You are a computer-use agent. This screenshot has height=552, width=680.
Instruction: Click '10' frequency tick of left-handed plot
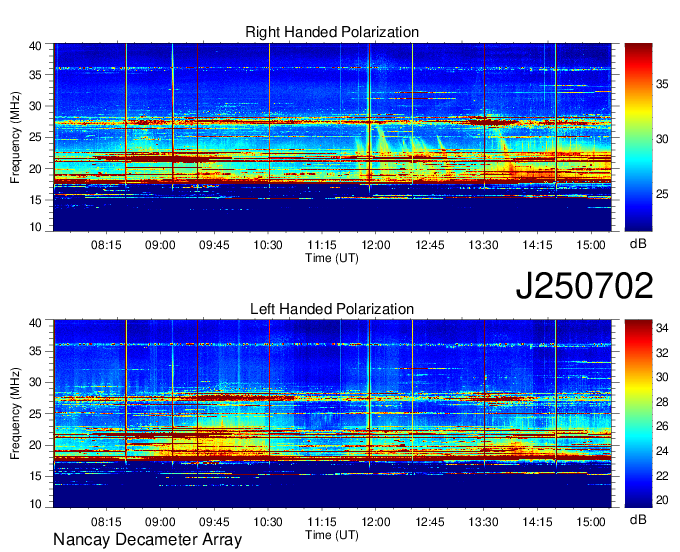click(35, 503)
